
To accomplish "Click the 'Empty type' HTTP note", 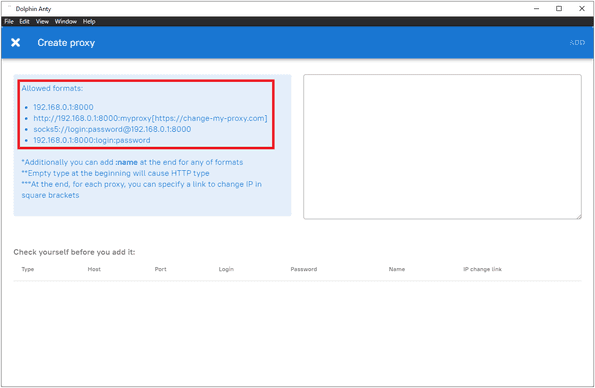I will tap(115, 173).
